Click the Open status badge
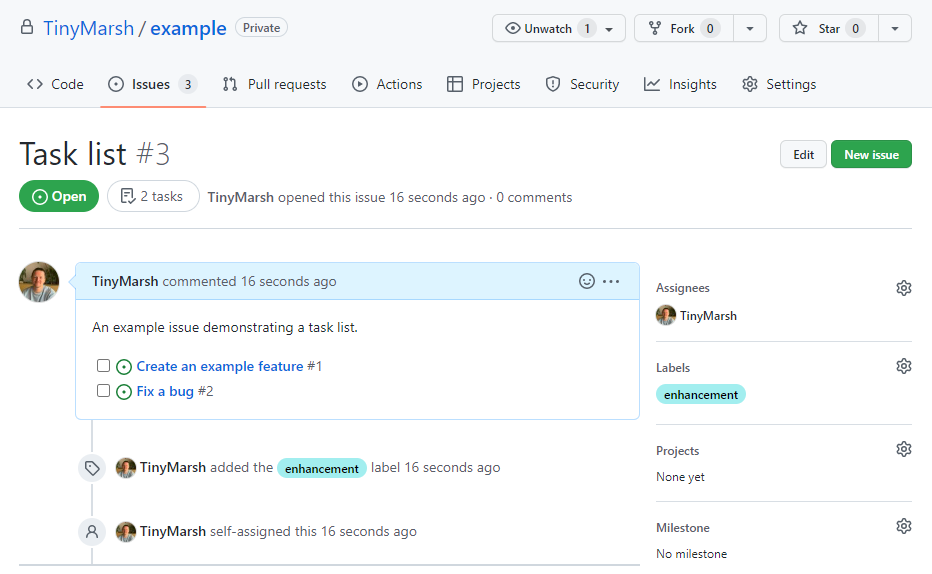932x574 pixels. pyautogui.click(x=59, y=196)
